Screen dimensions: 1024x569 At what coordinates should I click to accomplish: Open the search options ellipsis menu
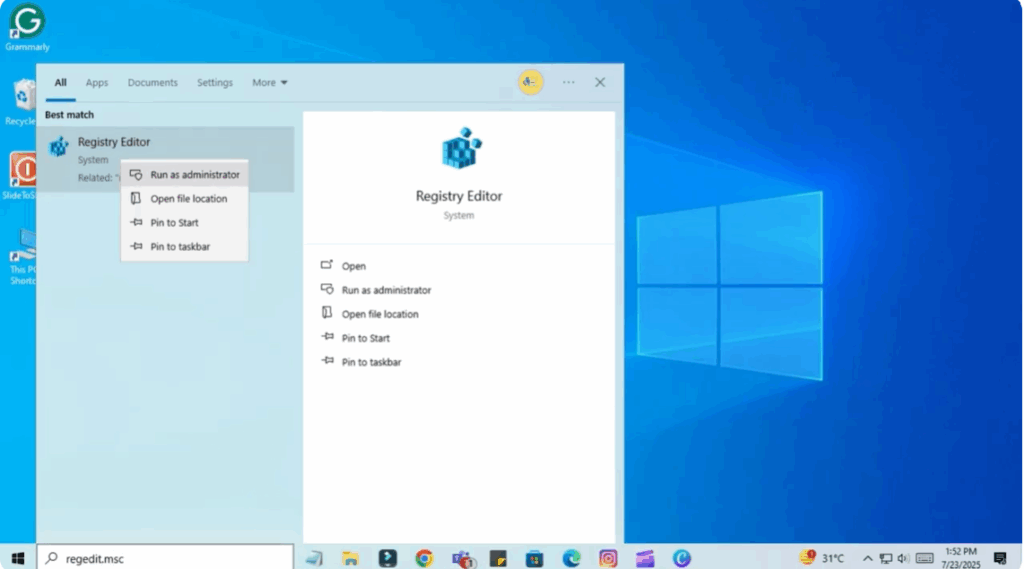[568, 82]
